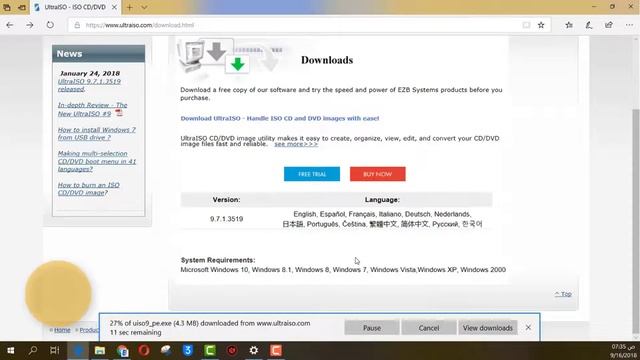Open orange recorder taskbar icon
This screenshot has height=360, width=640.
pos(276,350)
